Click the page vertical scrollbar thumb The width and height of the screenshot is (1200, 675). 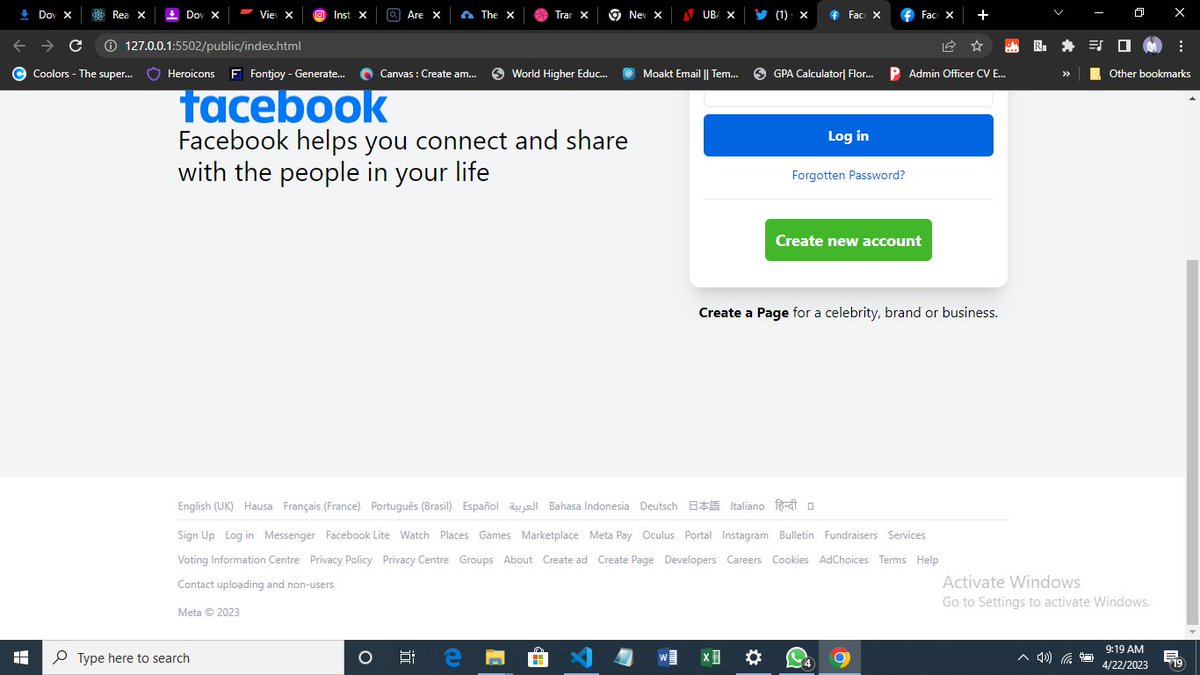click(x=1191, y=443)
